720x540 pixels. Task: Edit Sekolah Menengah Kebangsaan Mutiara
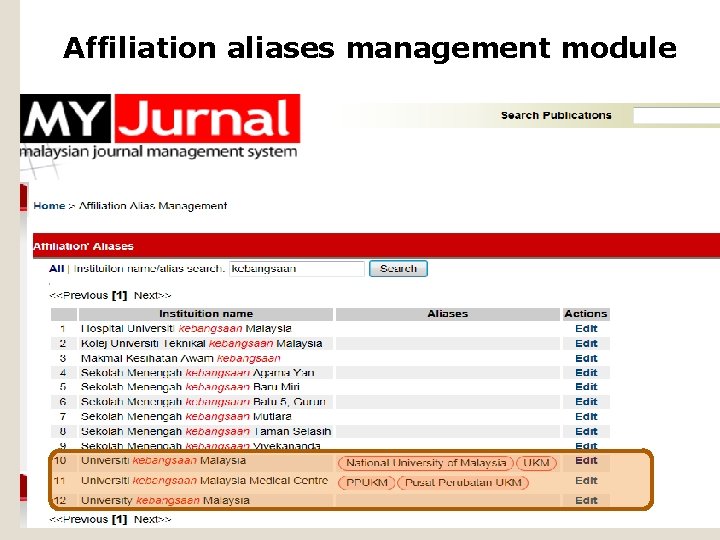[586, 416]
